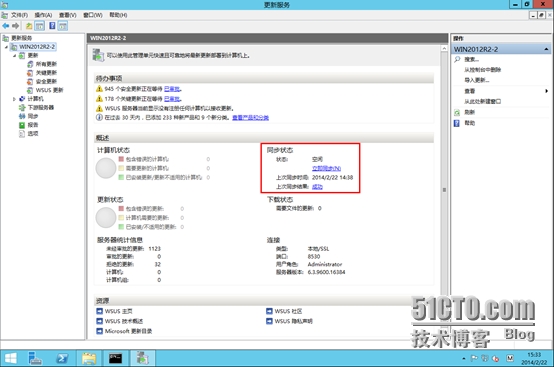Click 已审批 link for 178 critical updates
This screenshot has height=367, width=554.
coord(172,99)
